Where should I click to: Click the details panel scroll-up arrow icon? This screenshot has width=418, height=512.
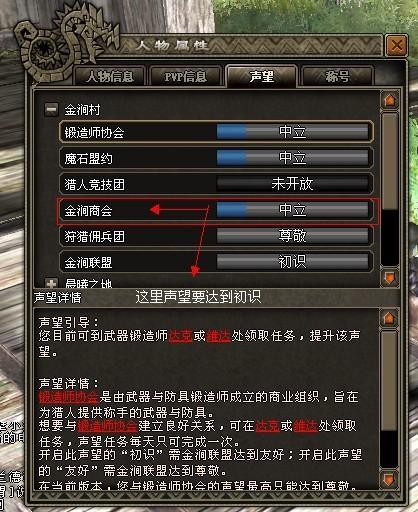(x=389, y=318)
